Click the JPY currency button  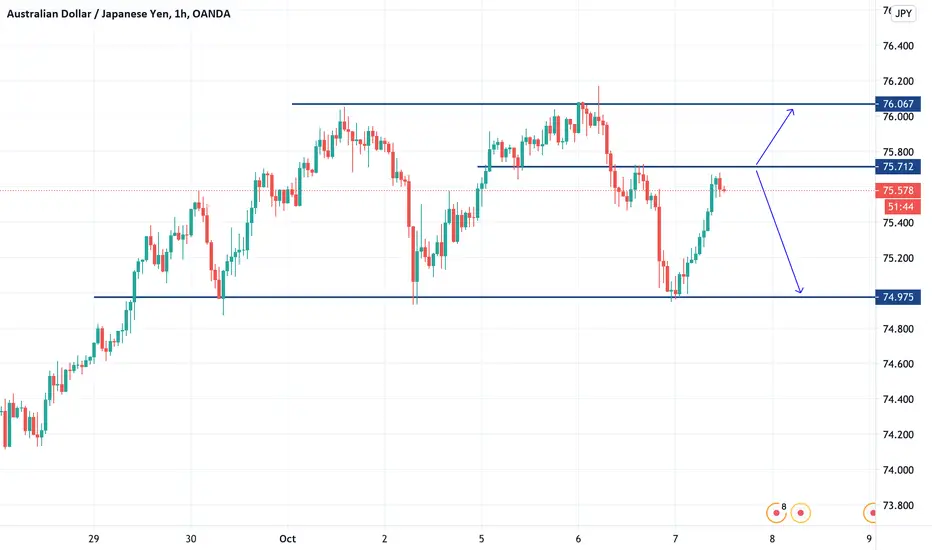click(903, 13)
